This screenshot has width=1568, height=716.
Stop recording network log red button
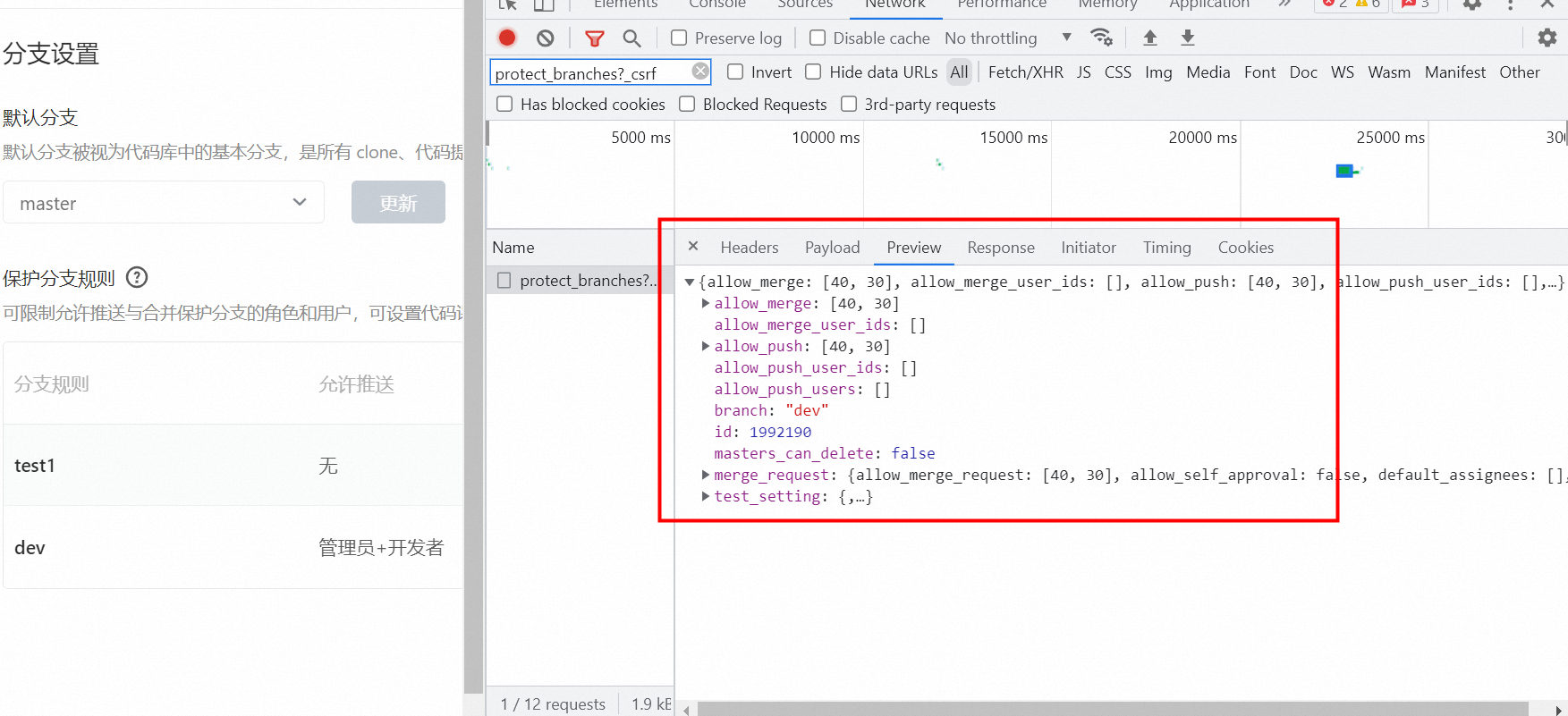[507, 38]
